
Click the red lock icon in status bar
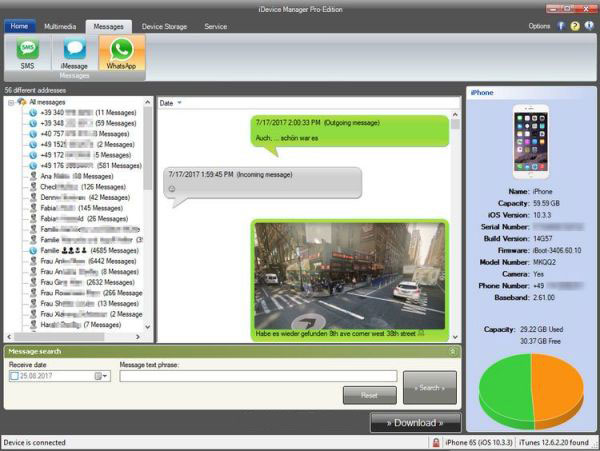[x=435, y=443]
